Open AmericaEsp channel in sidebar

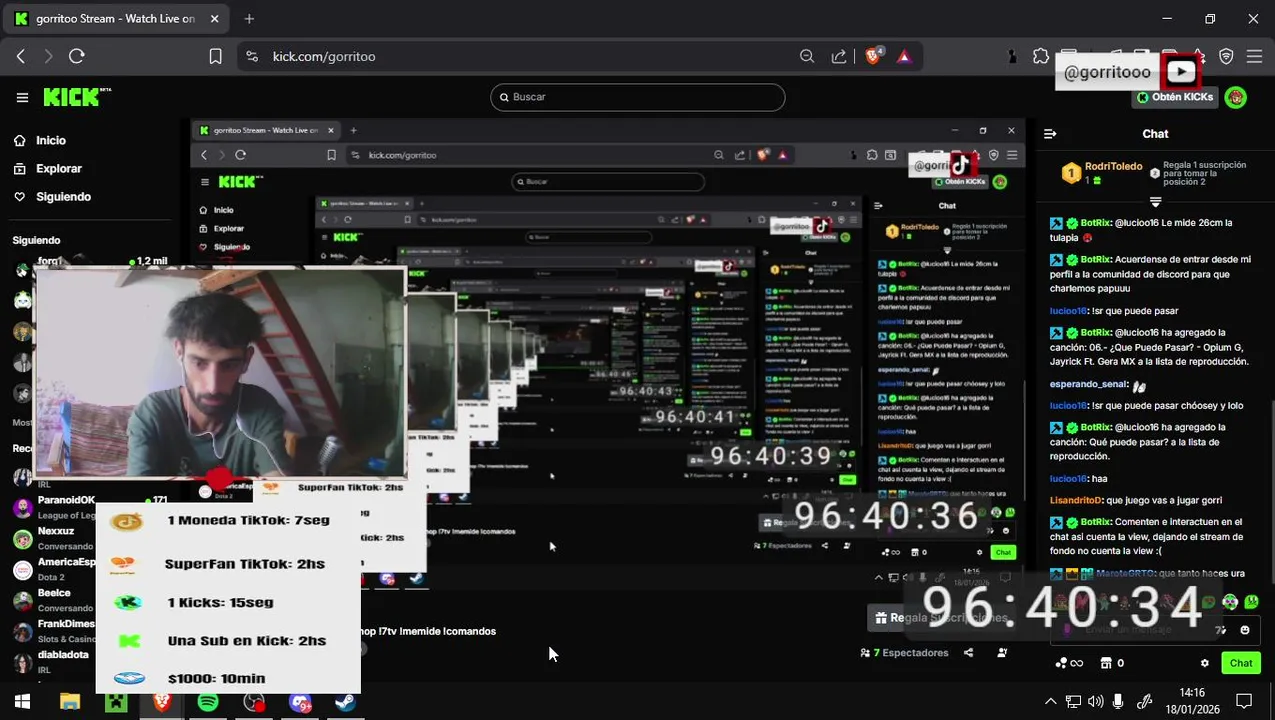(x=66, y=562)
